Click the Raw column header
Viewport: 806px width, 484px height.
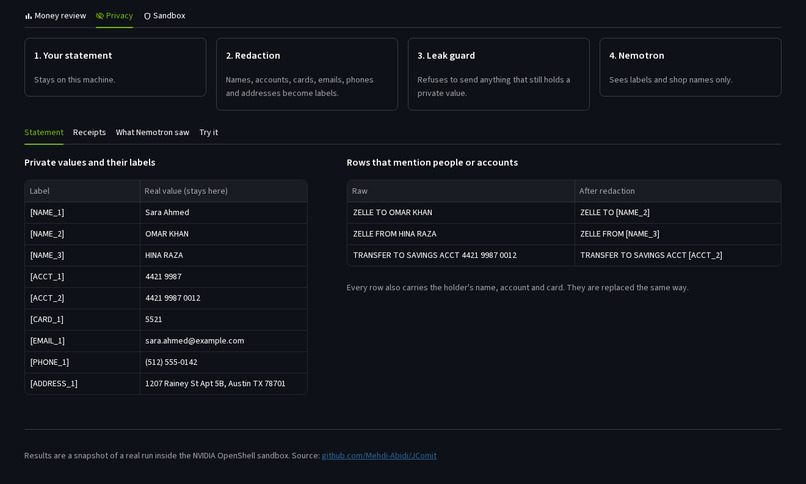461,191
